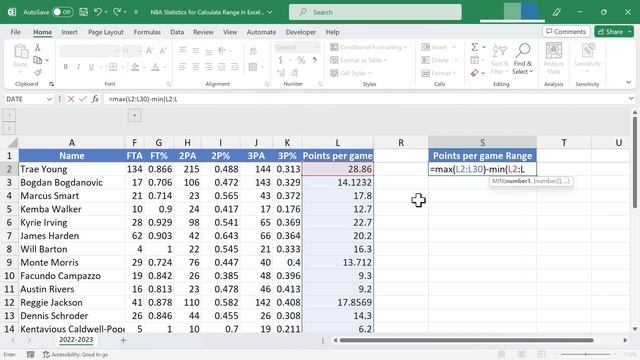Viewport: 640px width, 360px height.
Task: Open the Name Box dropdown arrow
Action: click(49, 99)
